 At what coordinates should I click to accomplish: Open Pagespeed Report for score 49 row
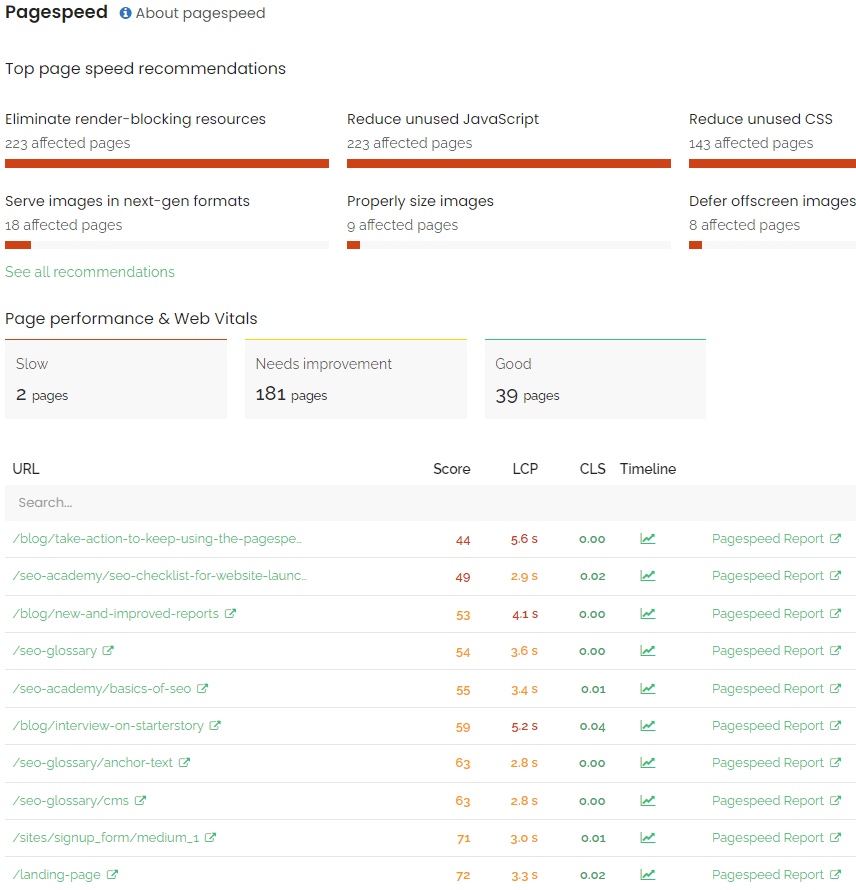[776, 576]
